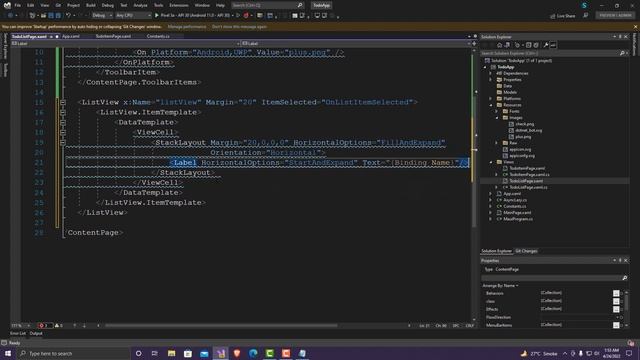Click the top Search (Ctrl+Q) box
This screenshot has height=360, width=640.
(x=267, y=5)
